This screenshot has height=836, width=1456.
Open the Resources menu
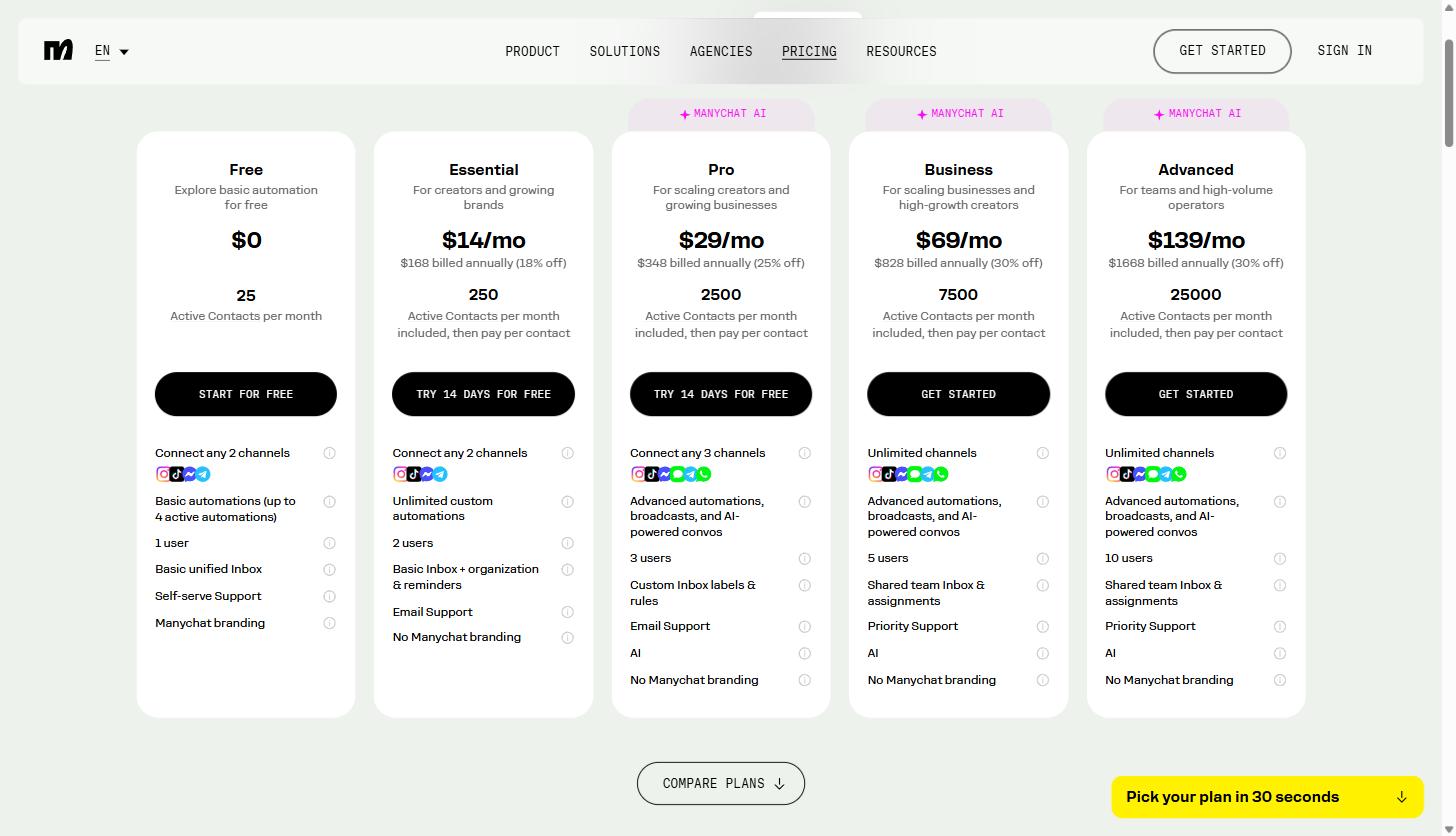(901, 51)
